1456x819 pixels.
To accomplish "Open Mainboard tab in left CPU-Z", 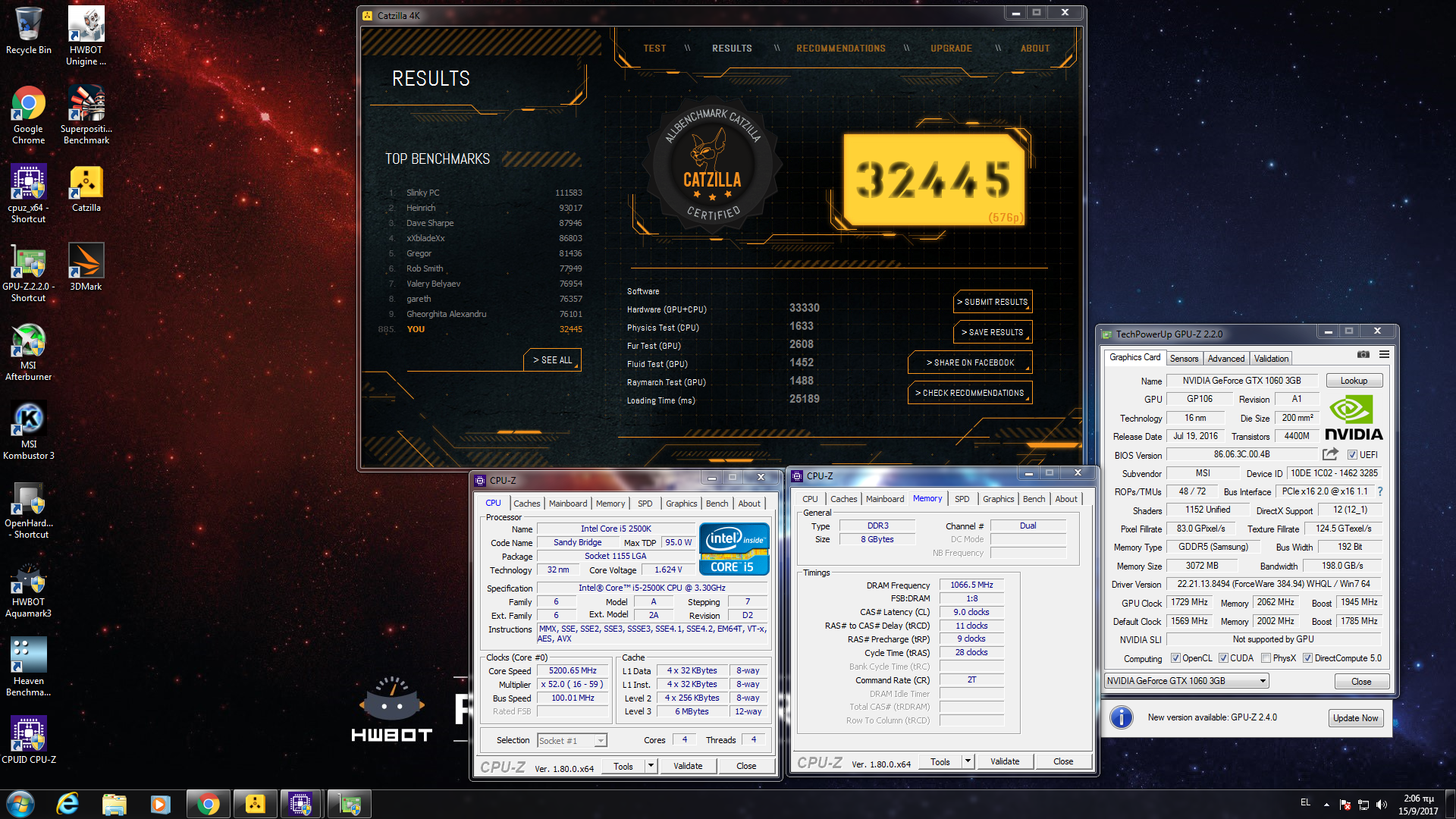I will (568, 504).
